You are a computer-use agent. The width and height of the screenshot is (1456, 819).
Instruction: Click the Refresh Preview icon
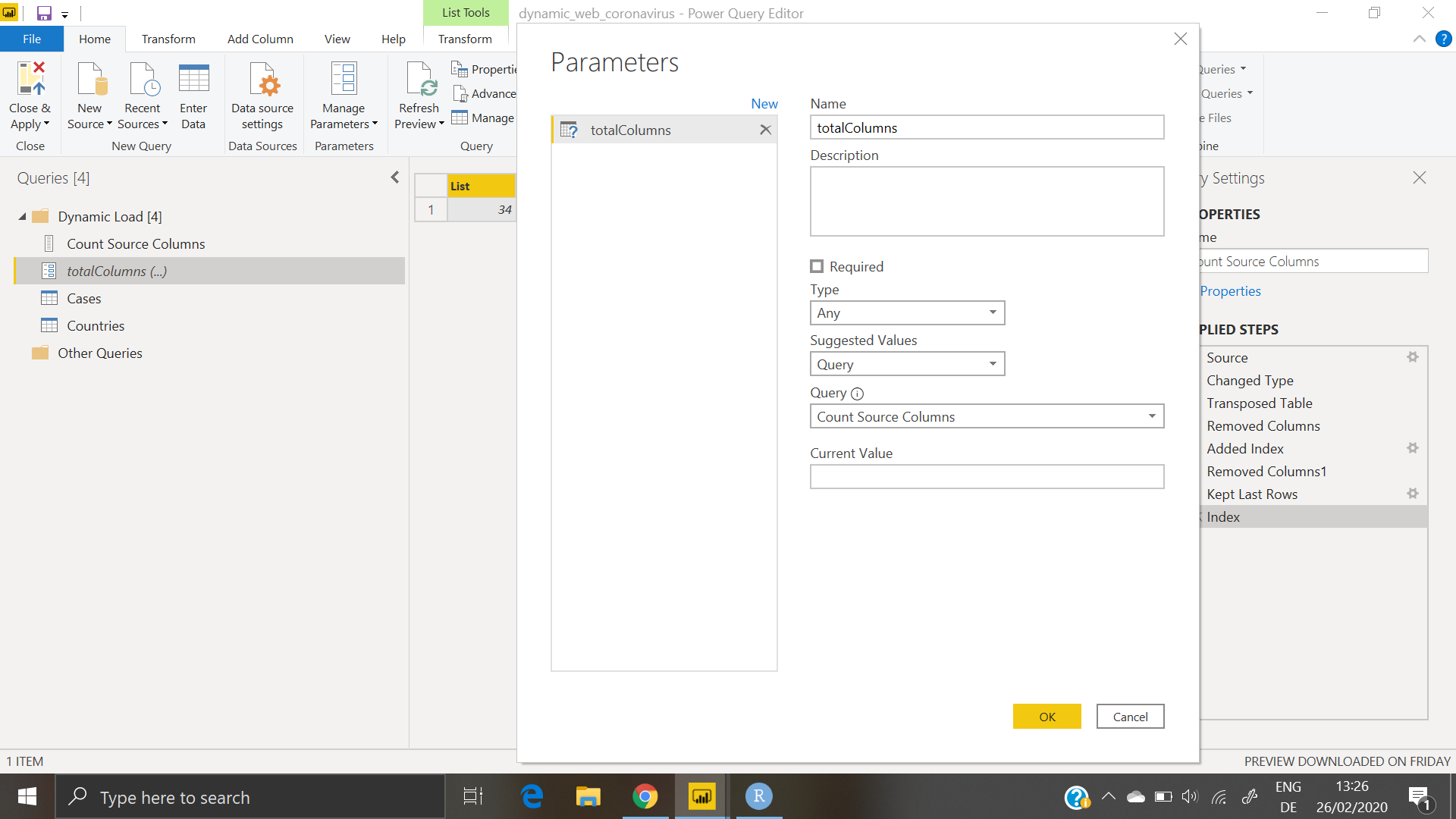pyautogui.click(x=419, y=80)
